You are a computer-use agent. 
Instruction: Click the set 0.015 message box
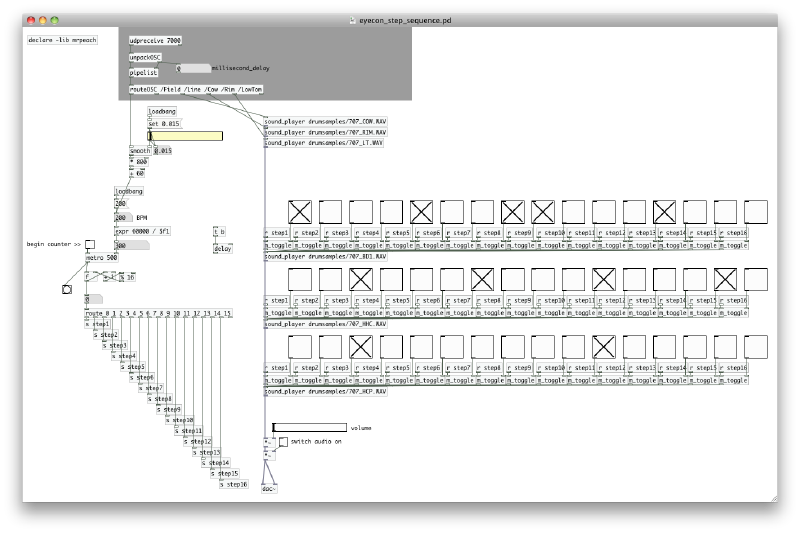165,124
